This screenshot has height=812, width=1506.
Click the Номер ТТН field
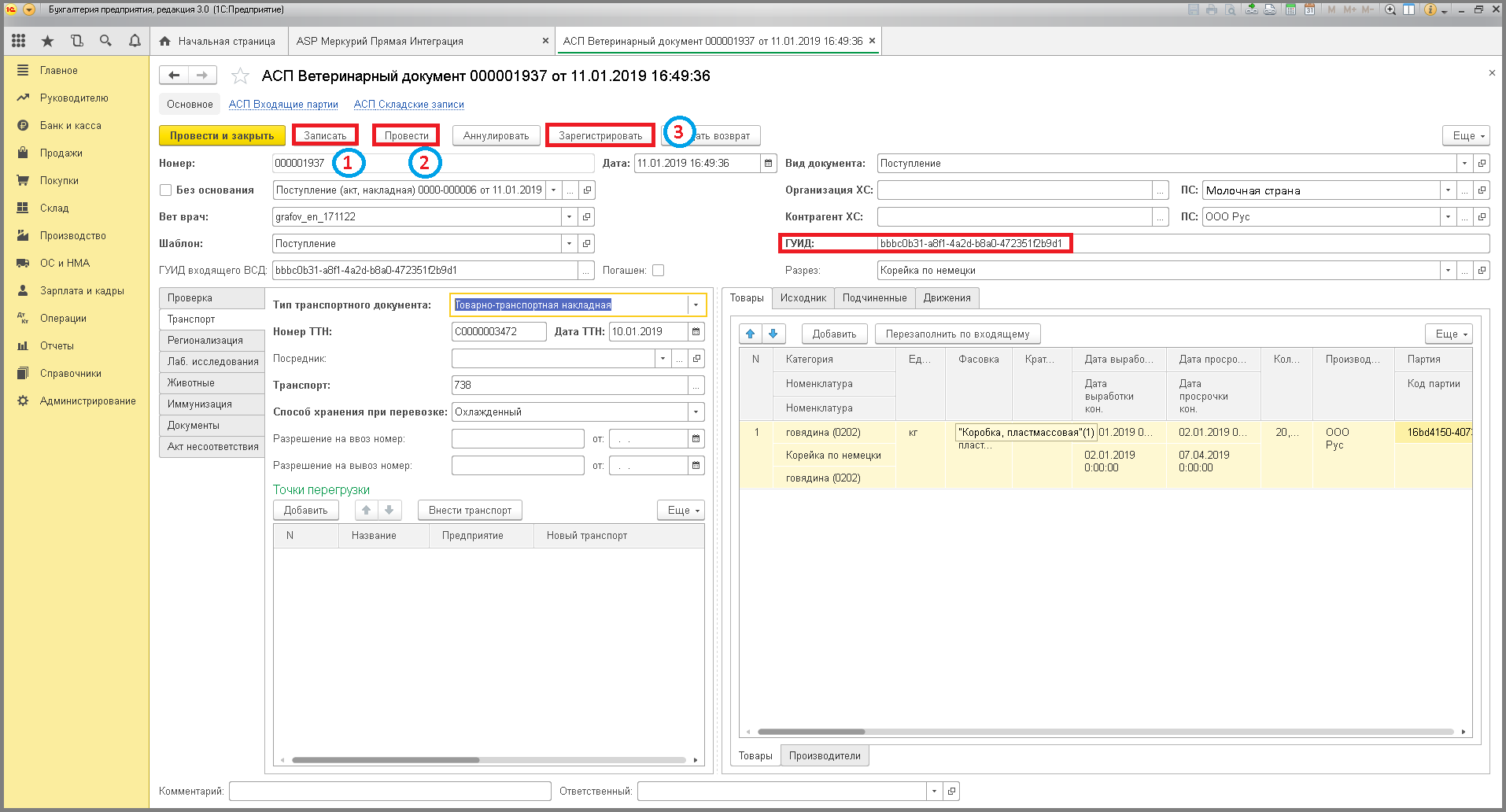[x=499, y=331]
